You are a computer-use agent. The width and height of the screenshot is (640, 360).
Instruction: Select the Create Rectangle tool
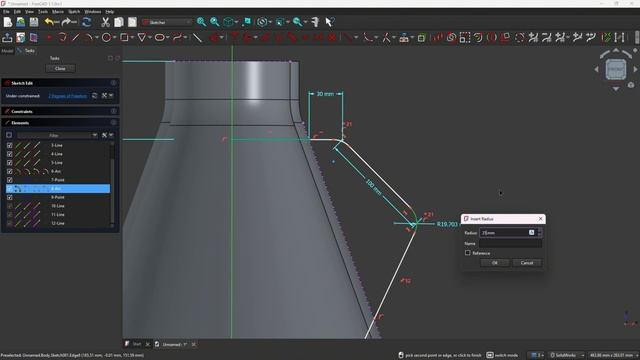(124, 38)
